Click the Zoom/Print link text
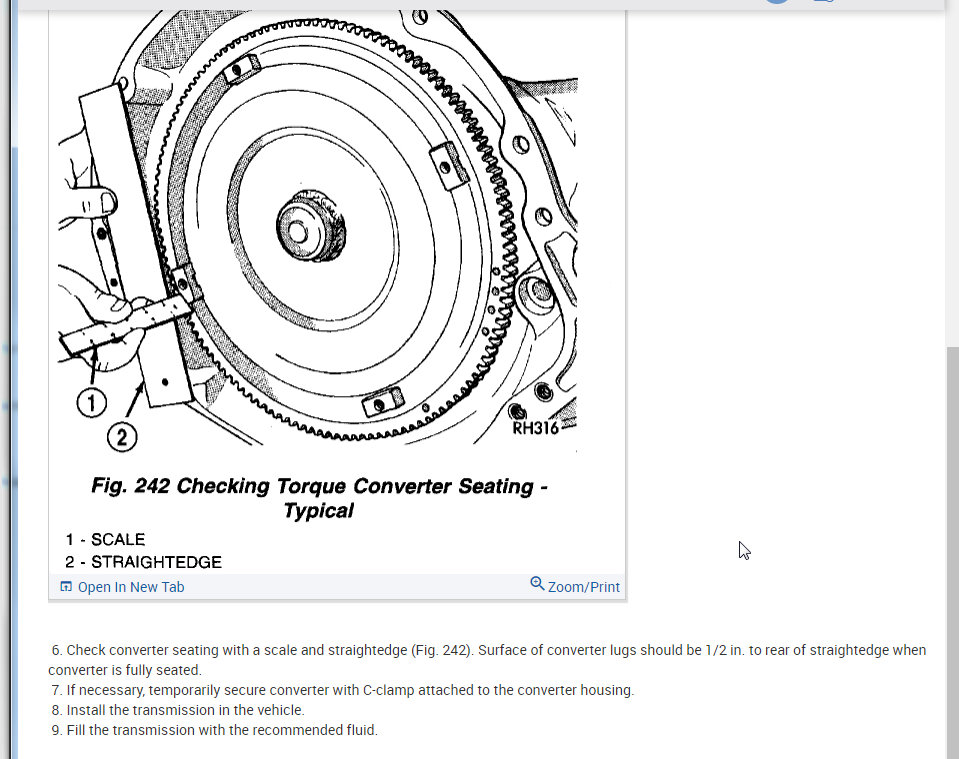This screenshot has width=959, height=759. (x=583, y=587)
